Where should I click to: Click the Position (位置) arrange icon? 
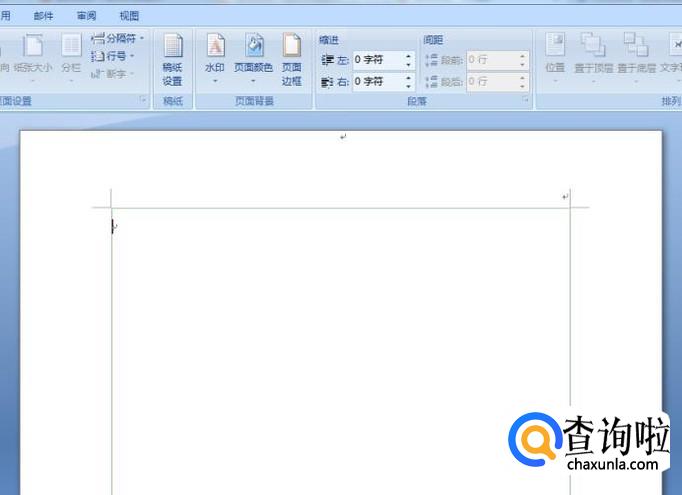pos(555,57)
